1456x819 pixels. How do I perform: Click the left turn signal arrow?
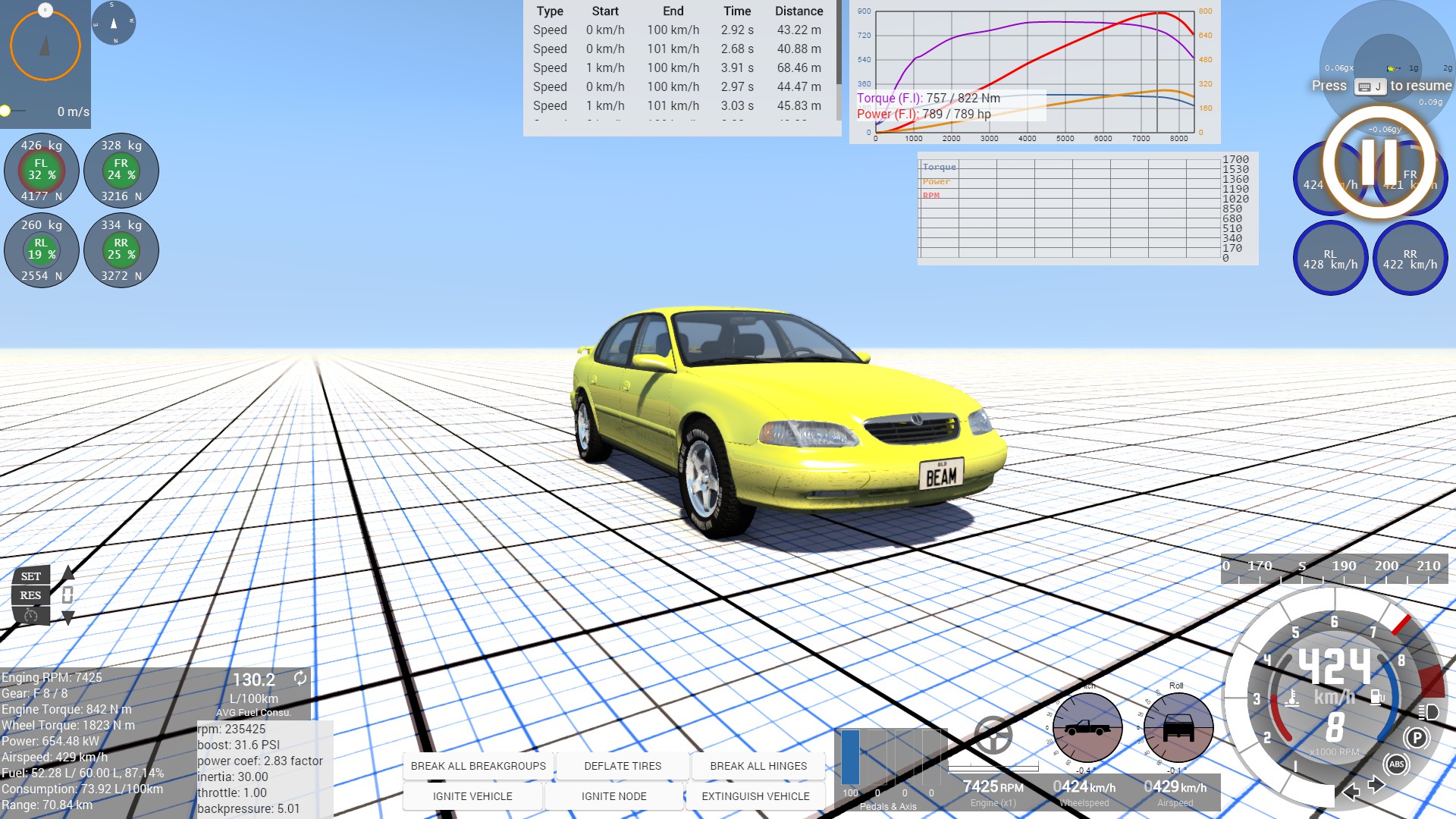(x=1351, y=792)
